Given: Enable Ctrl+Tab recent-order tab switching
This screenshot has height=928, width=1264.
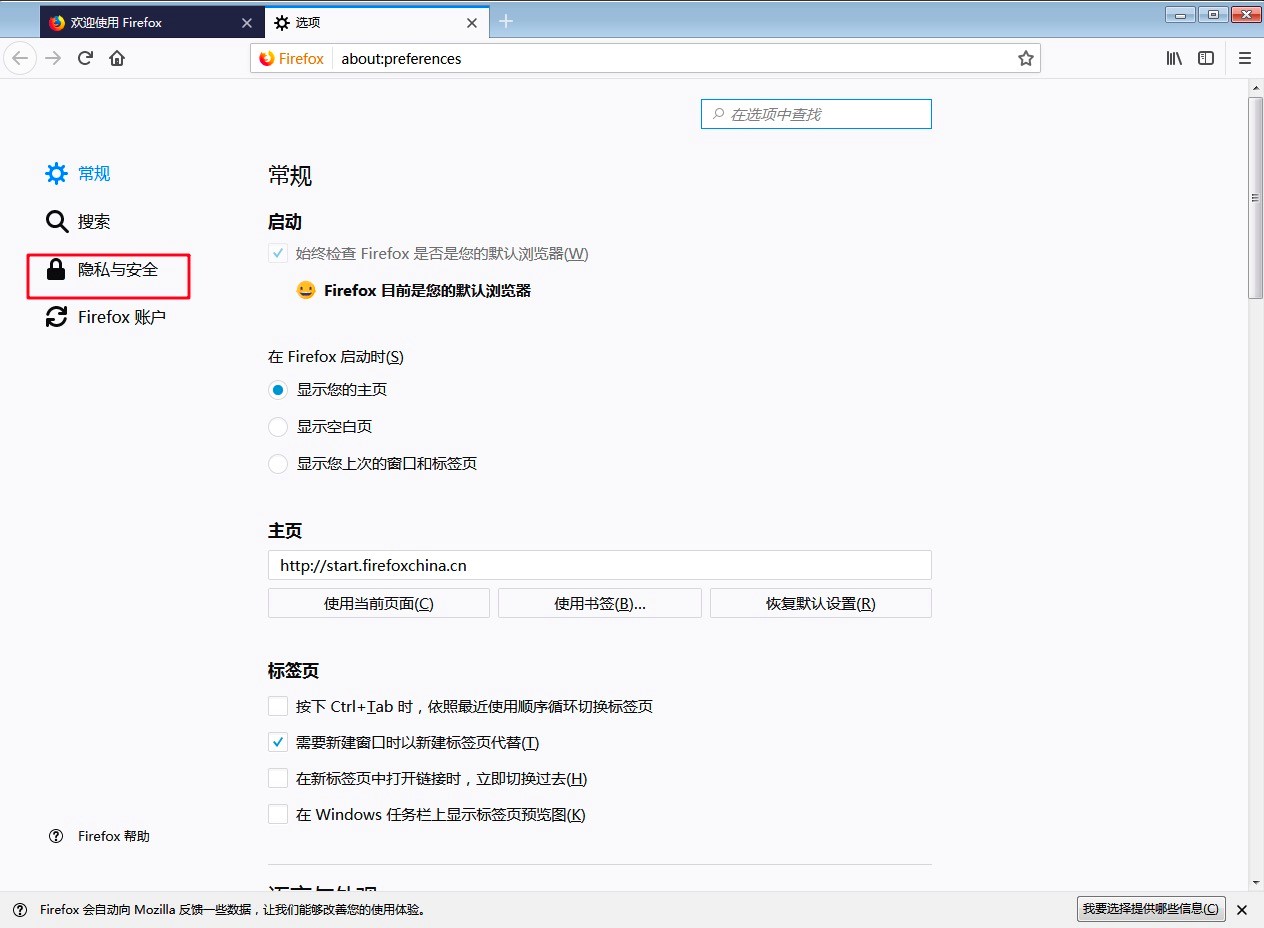Looking at the screenshot, I should tap(277, 705).
